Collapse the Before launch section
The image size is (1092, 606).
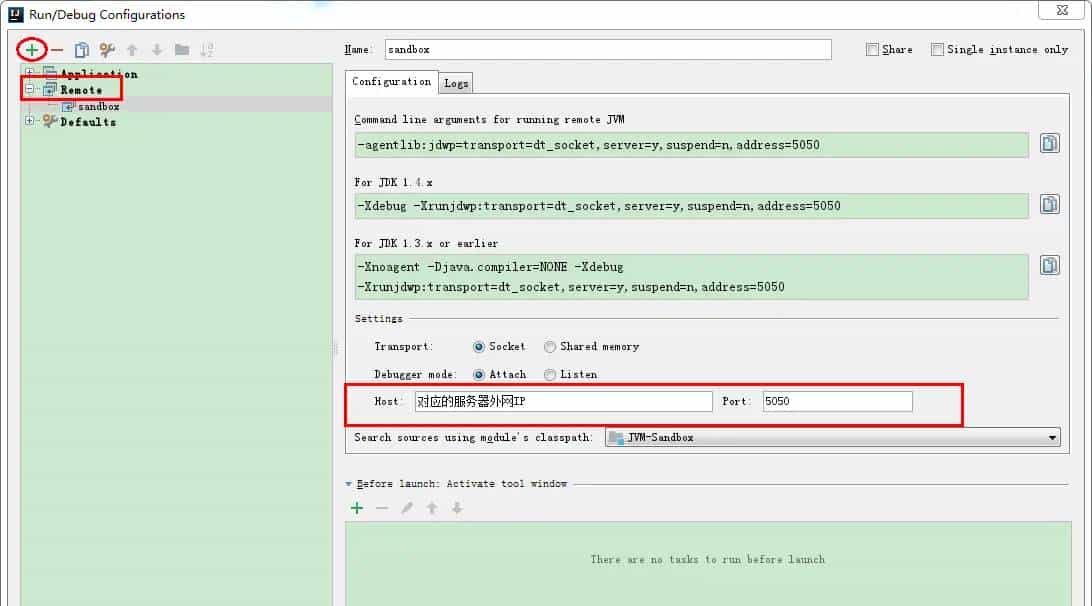(x=348, y=483)
